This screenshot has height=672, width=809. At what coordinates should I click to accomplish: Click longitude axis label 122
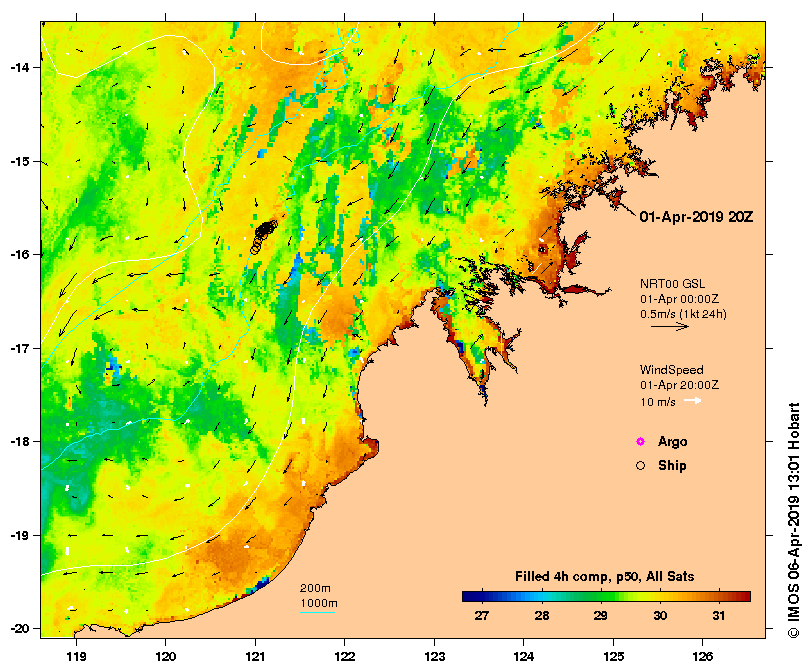click(345, 657)
